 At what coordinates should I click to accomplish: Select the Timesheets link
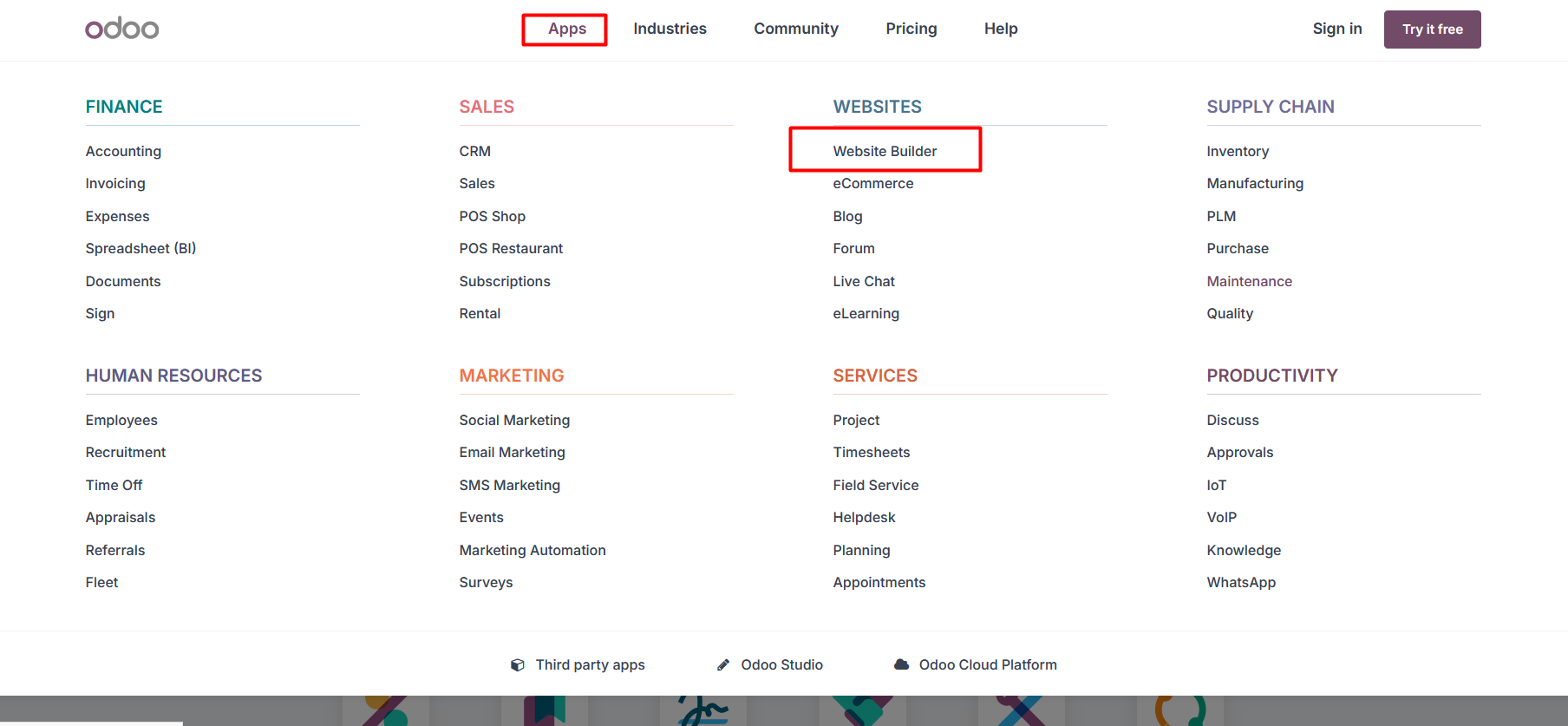(872, 453)
